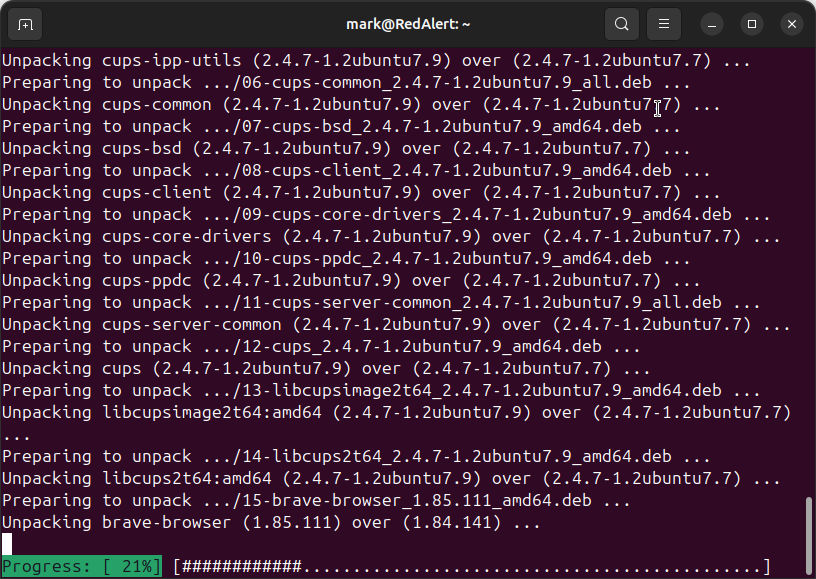Viewport: 816px width, 579px height.
Task: Click the white terminal cursor block
Action: click(x=6, y=544)
